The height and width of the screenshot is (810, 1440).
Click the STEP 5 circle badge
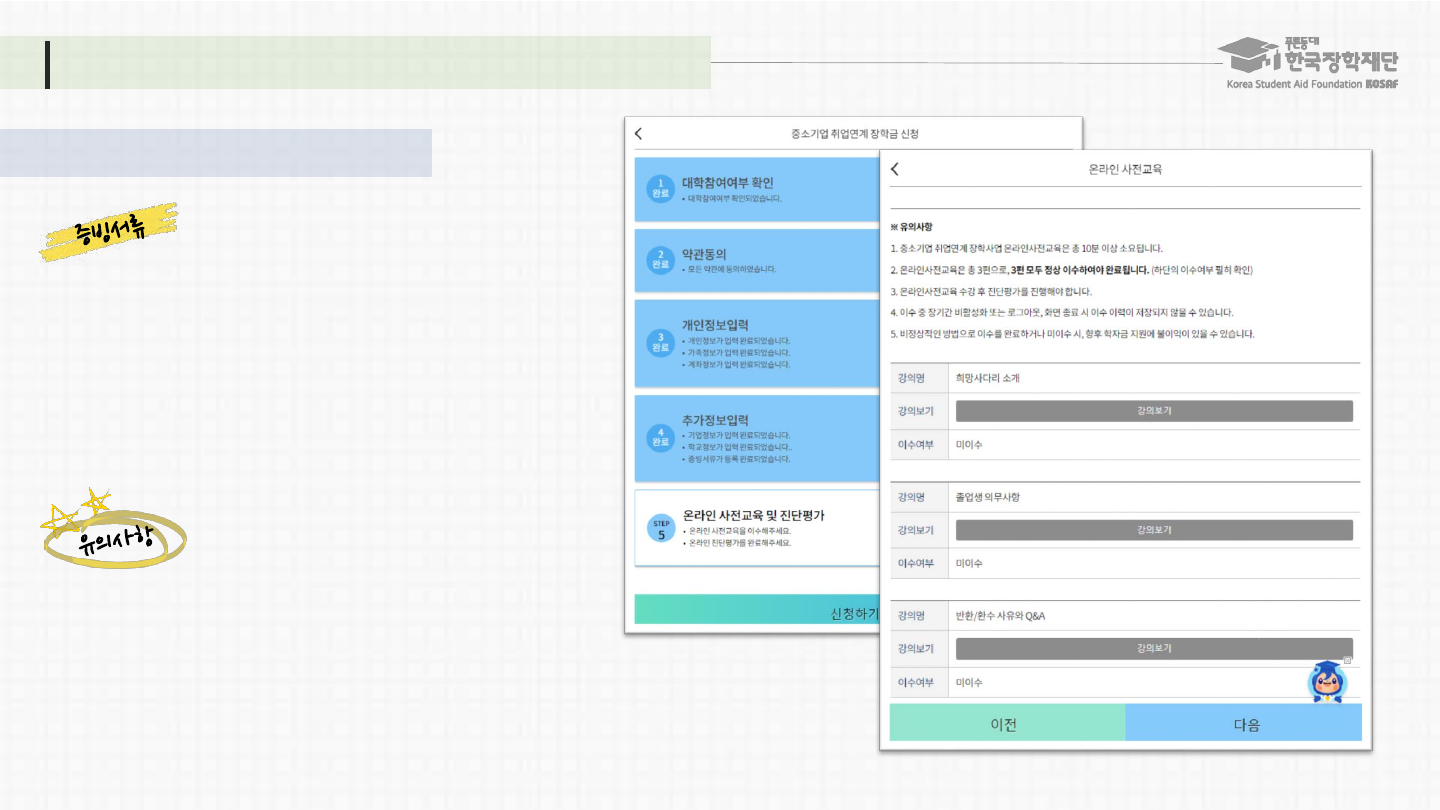[x=661, y=529]
